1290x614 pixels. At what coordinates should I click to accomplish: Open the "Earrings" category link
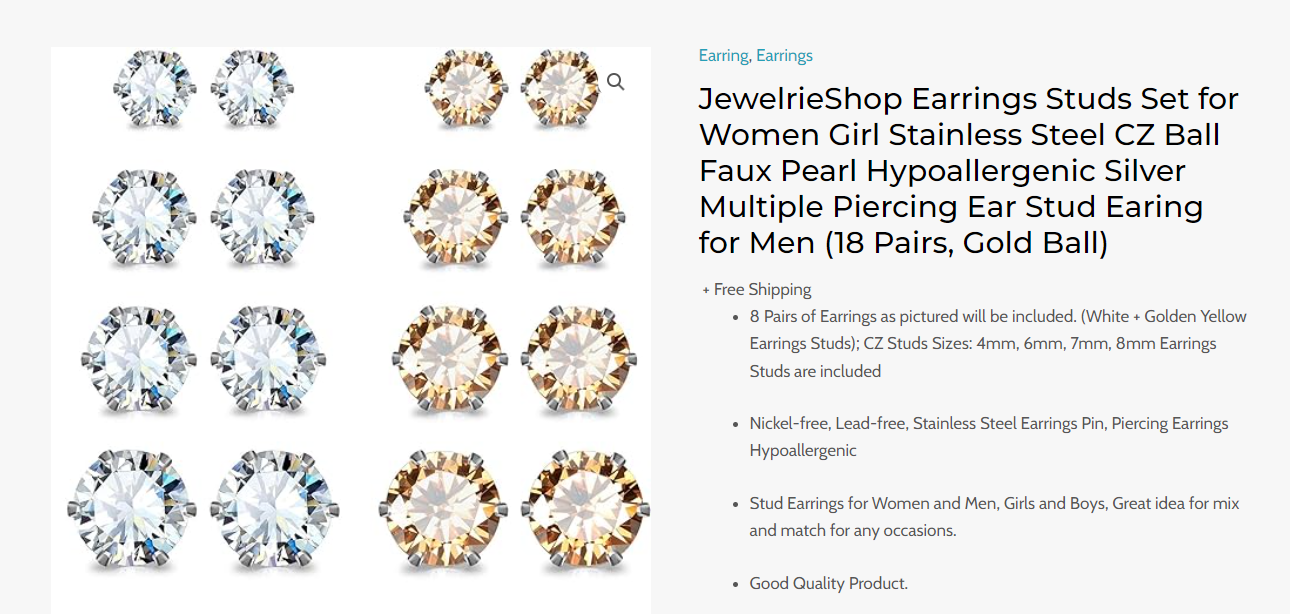point(784,56)
